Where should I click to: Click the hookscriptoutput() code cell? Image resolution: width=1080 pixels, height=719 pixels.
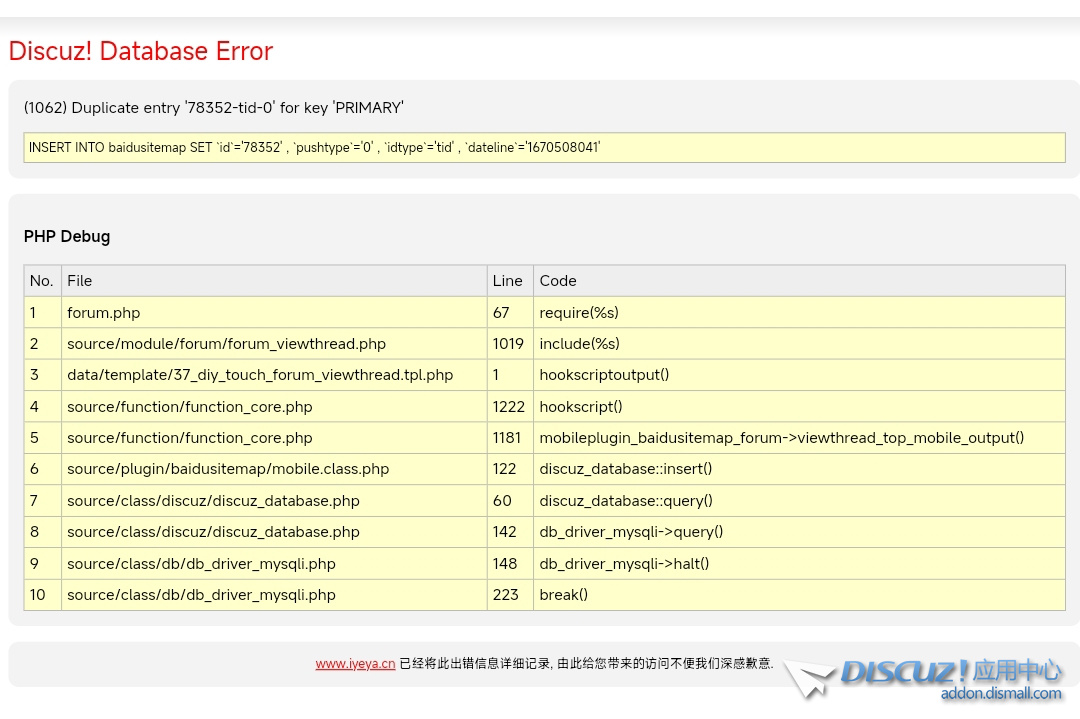pyautogui.click(x=799, y=375)
